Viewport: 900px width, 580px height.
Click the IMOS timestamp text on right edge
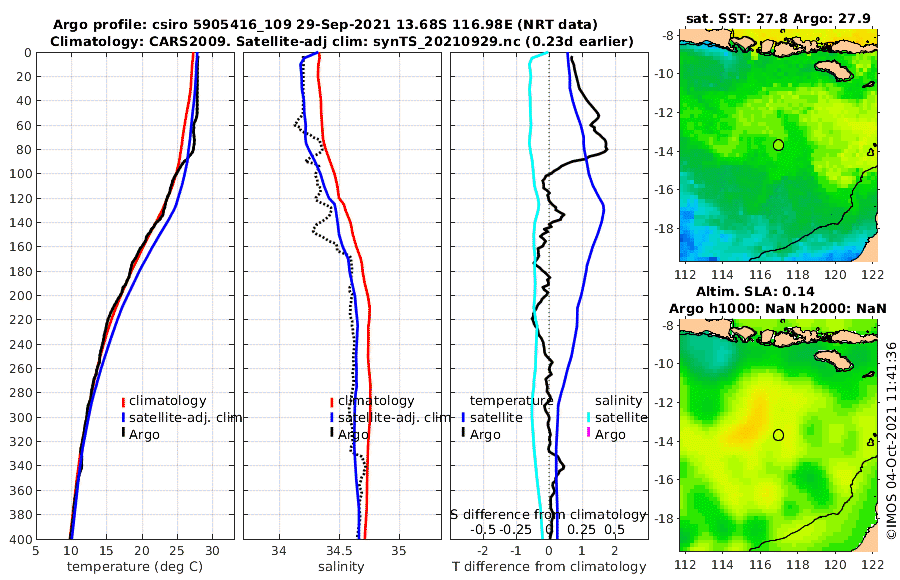(891, 440)
